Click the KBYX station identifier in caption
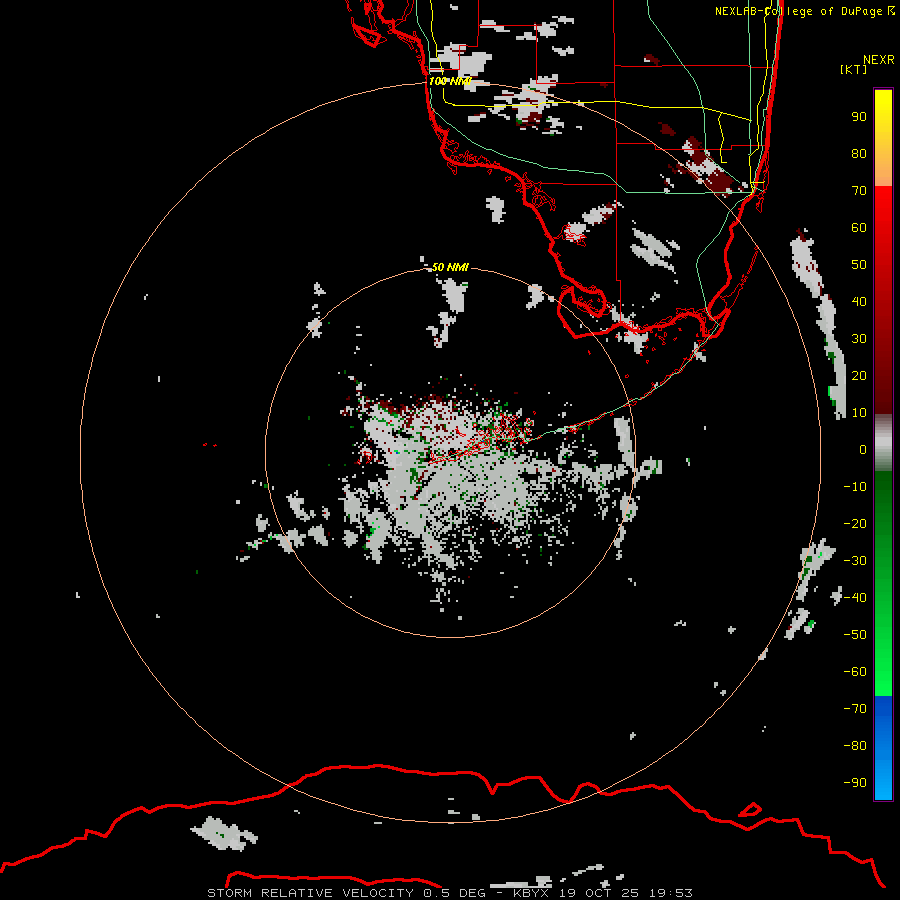Screen dimensions: 900x900 coord(531,893)
